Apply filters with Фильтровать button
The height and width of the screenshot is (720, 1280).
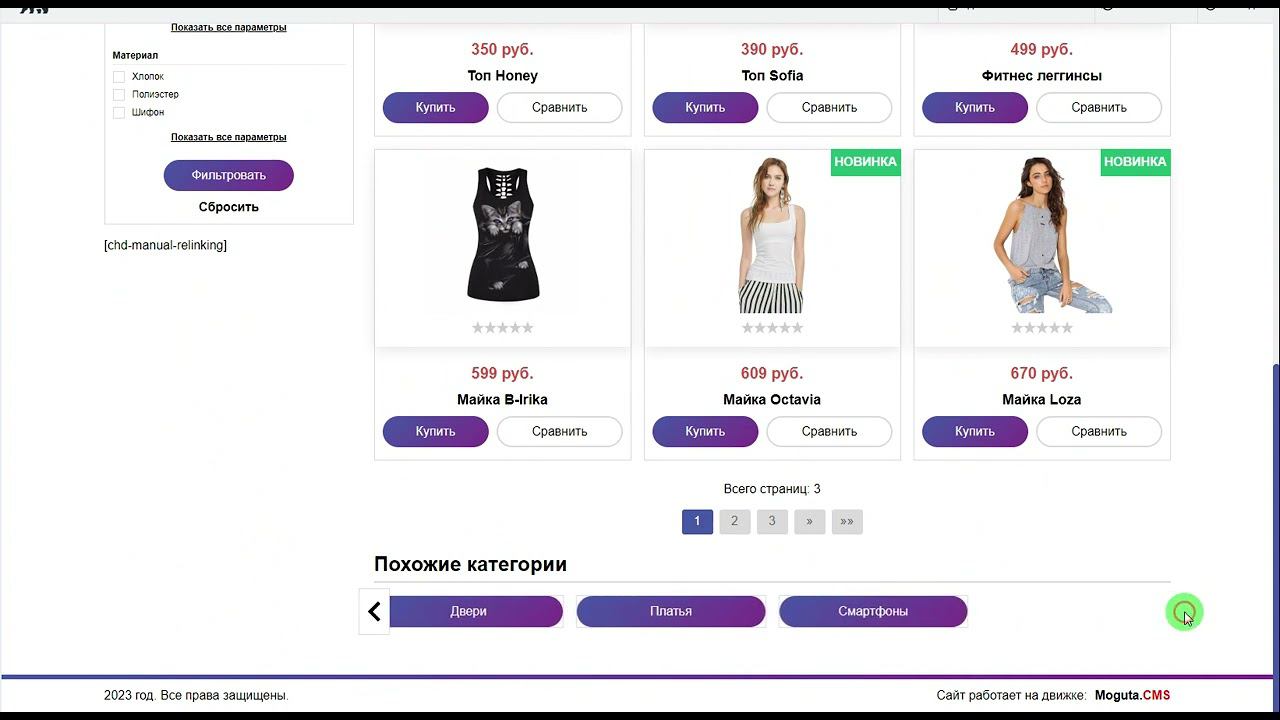coord(229,175)
